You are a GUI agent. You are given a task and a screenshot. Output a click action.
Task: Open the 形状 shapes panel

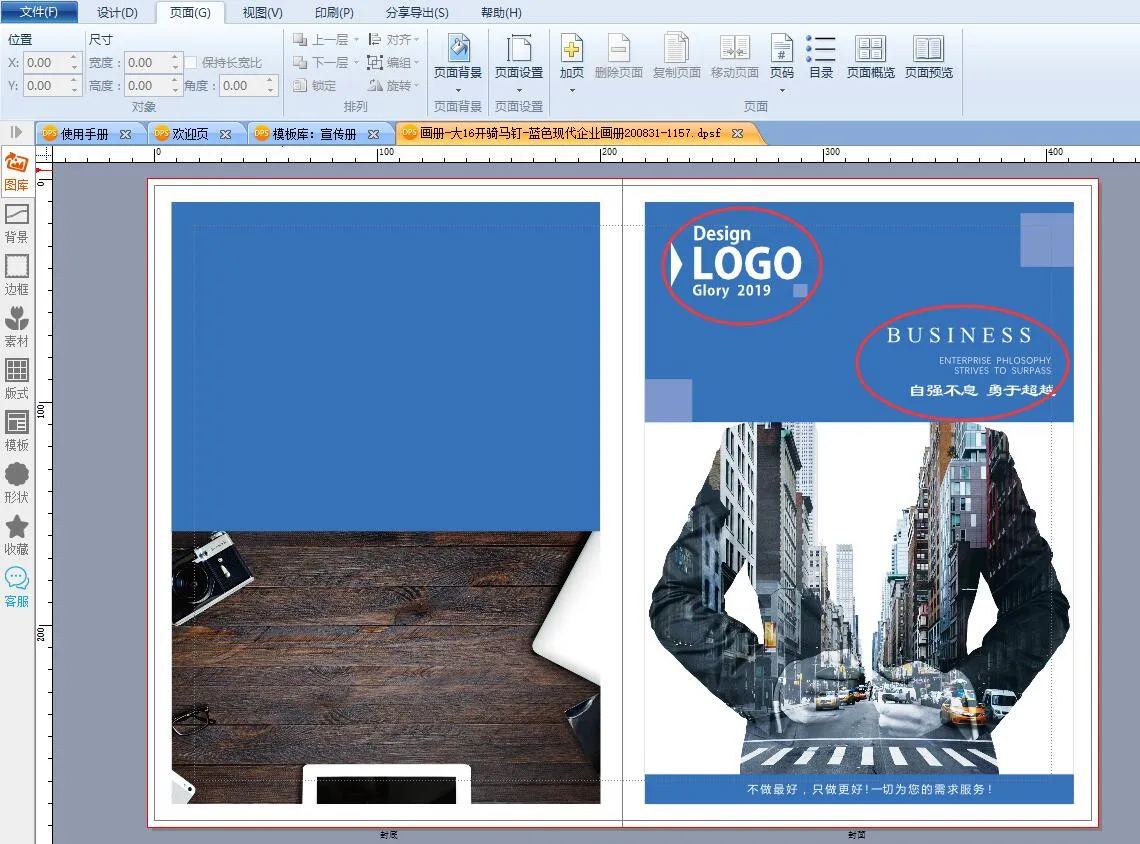click(x=16, y=483)
